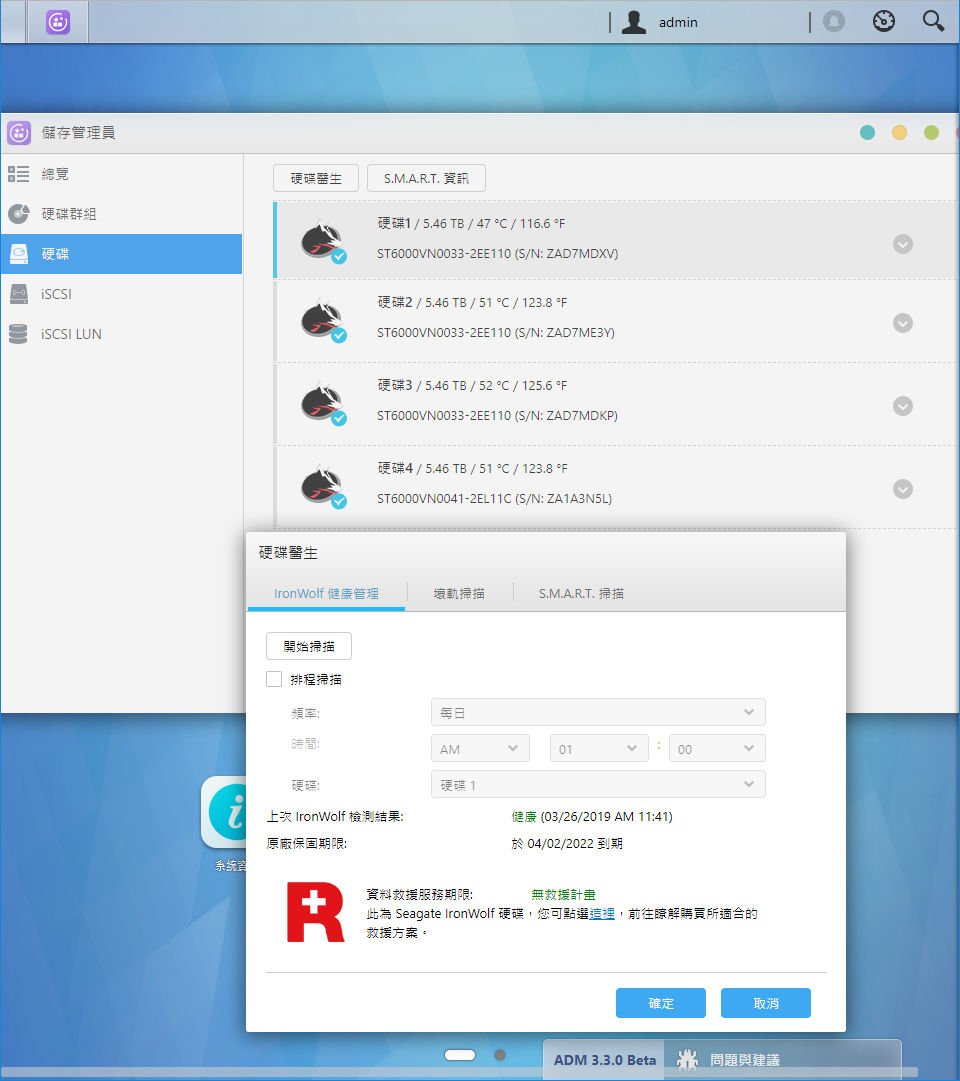This screenshot has width=960, height=1081.
Task: Open Storage Manager icon in top taskbar
Action: [58, 22]
